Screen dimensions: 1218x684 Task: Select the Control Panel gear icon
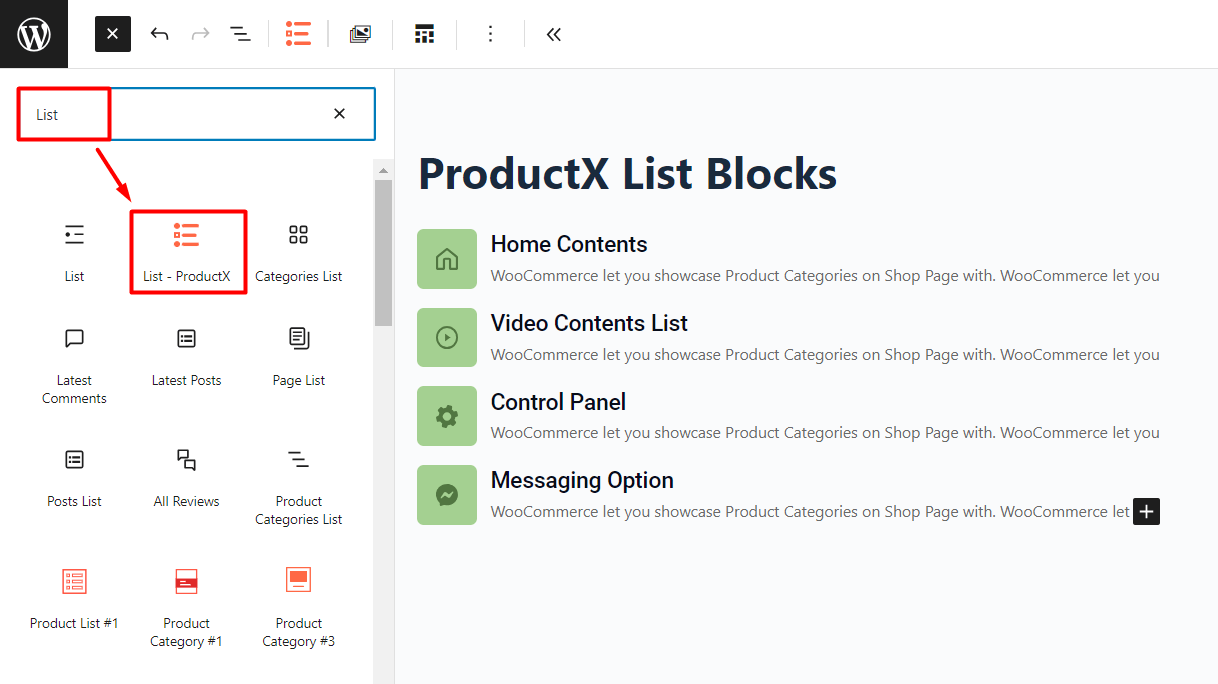pyautogui.click(x=447, y=416)
